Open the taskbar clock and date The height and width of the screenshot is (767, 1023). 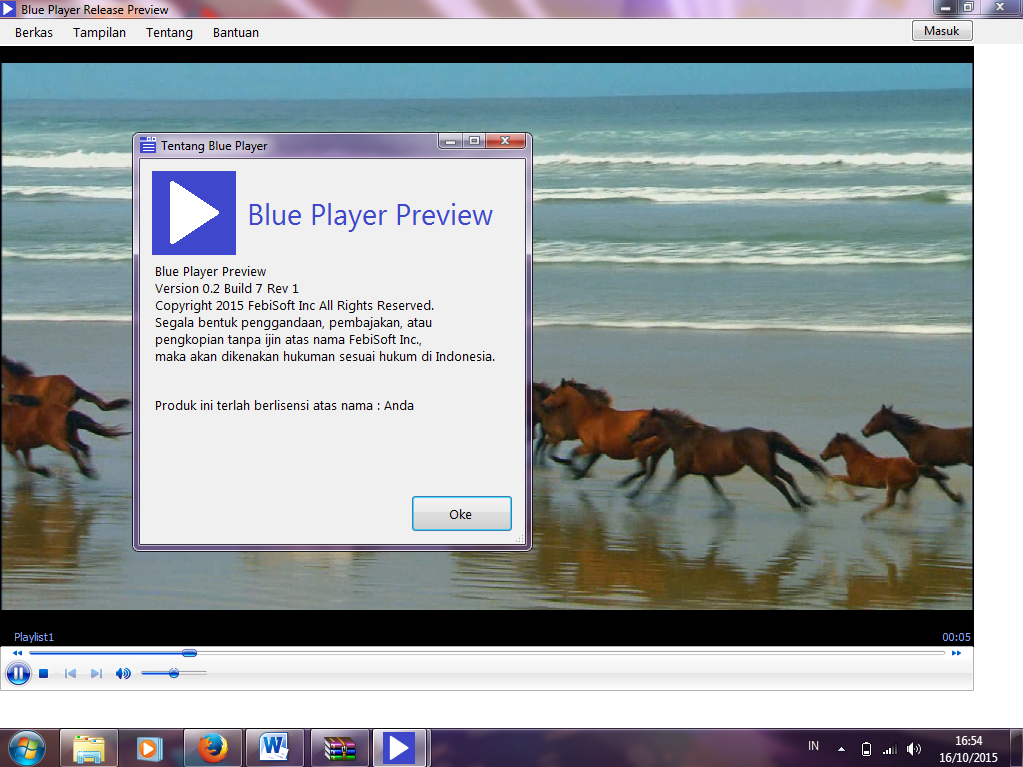pos(968,749)
